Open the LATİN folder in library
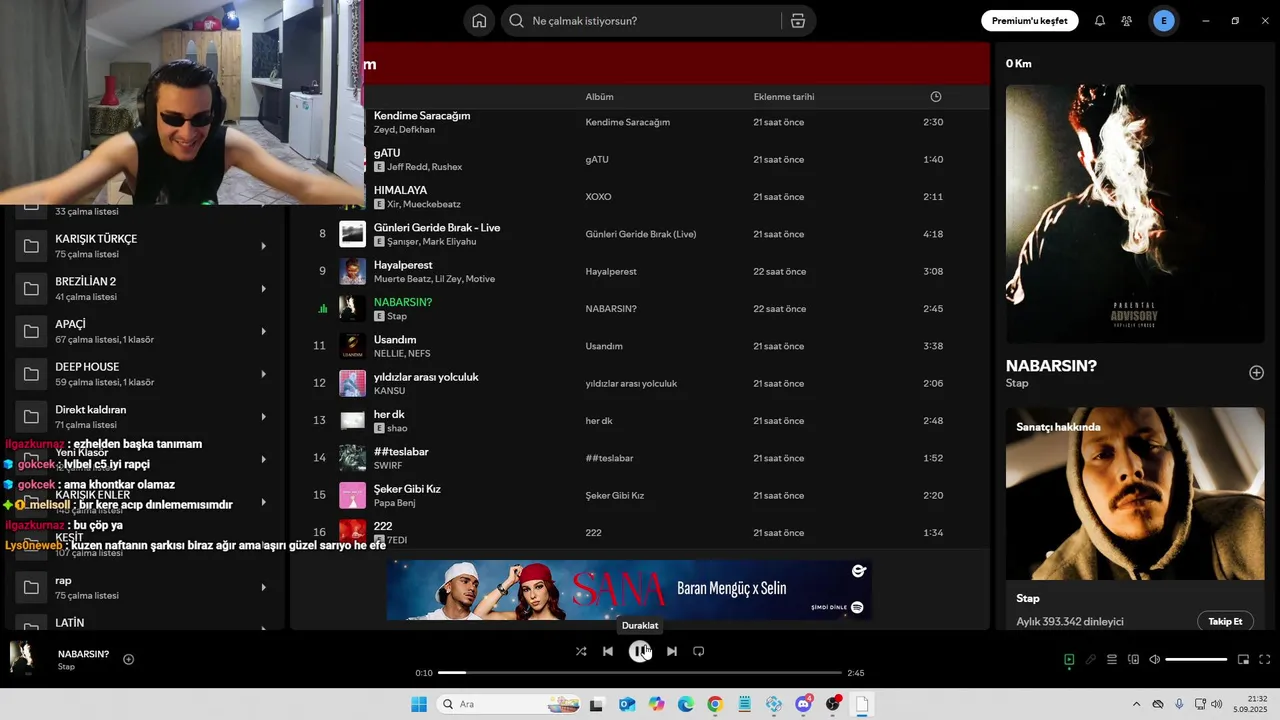 [x=143, y=622]
